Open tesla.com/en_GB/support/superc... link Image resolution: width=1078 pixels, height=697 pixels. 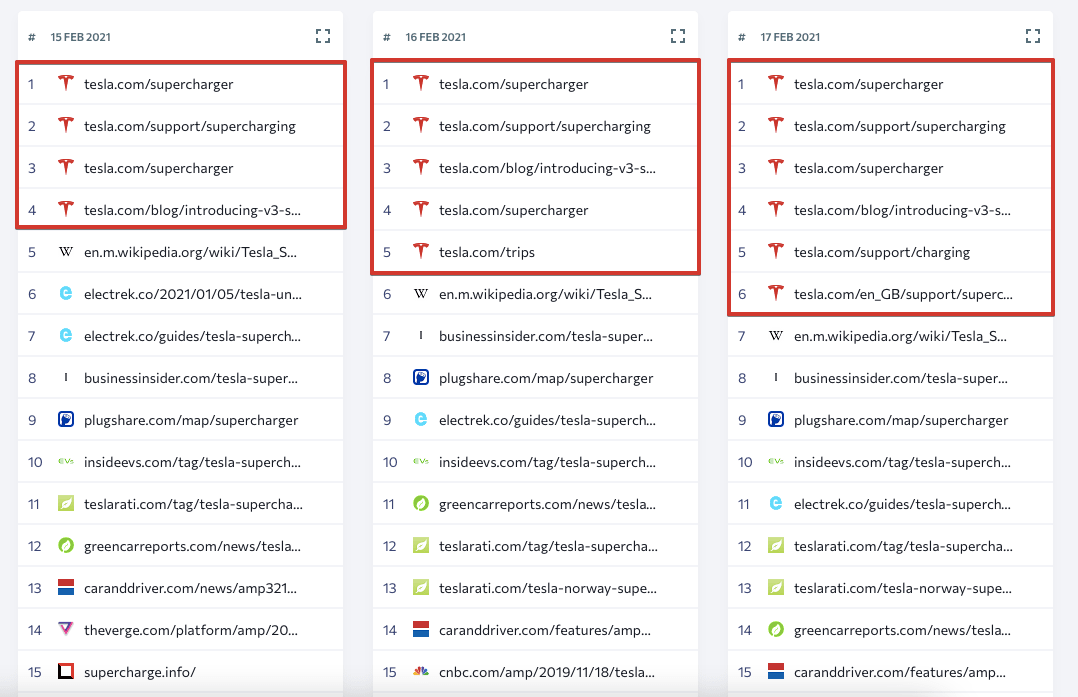tap(903, 294)
